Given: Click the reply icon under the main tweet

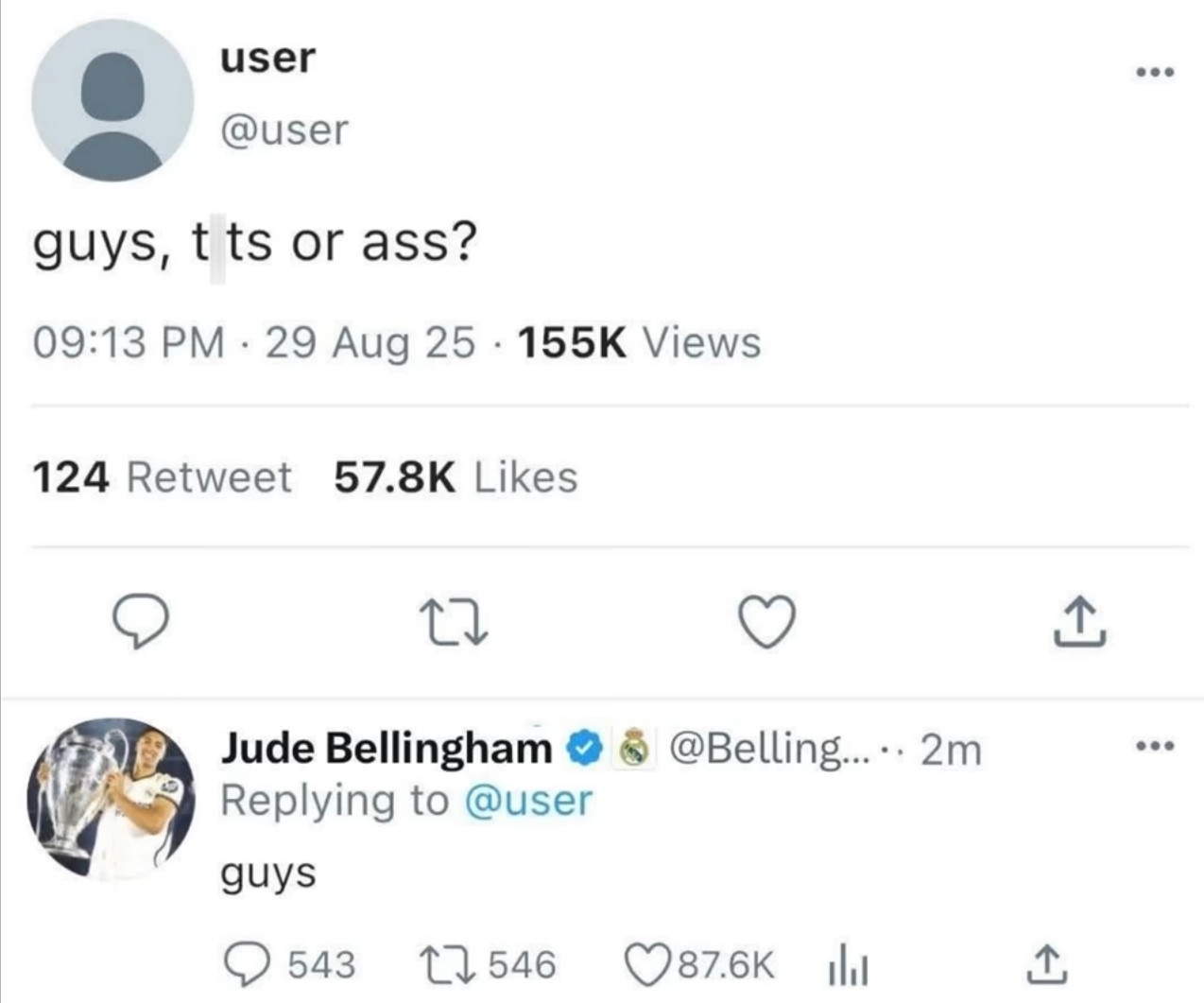Looking at the screenshot, I should tap(141, 623).
